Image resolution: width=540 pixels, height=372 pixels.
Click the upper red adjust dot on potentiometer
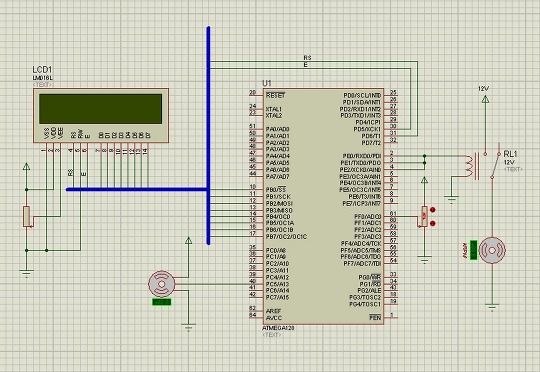(433, 210)
